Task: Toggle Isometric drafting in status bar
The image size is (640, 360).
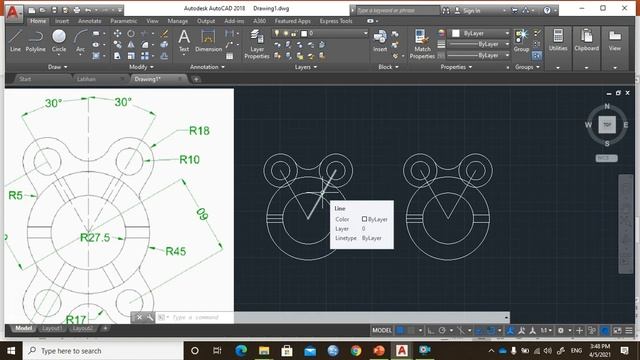Action: coord(461,330)
